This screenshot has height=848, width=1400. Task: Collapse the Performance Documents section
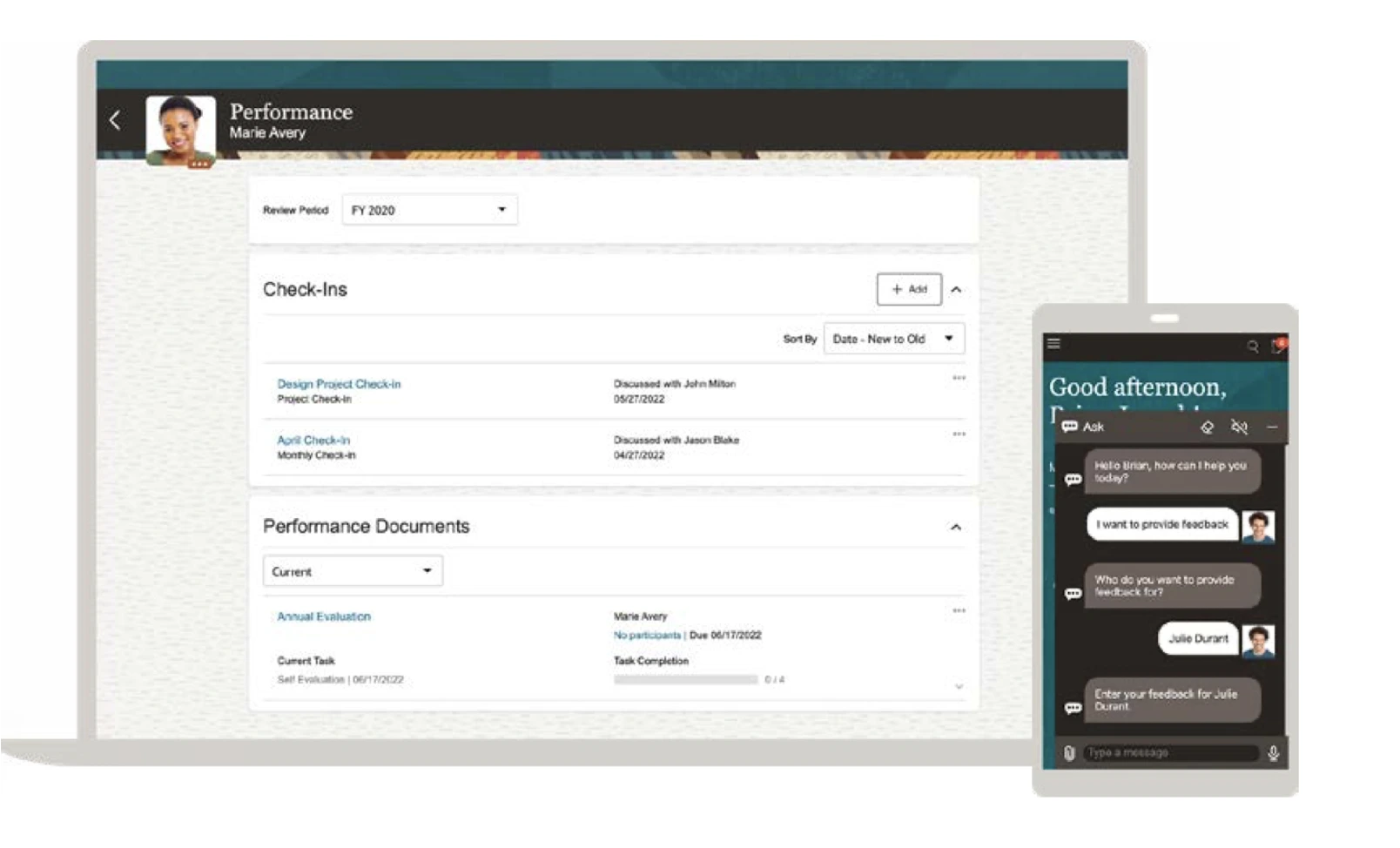pyautogui.click(x=956, y=528)
